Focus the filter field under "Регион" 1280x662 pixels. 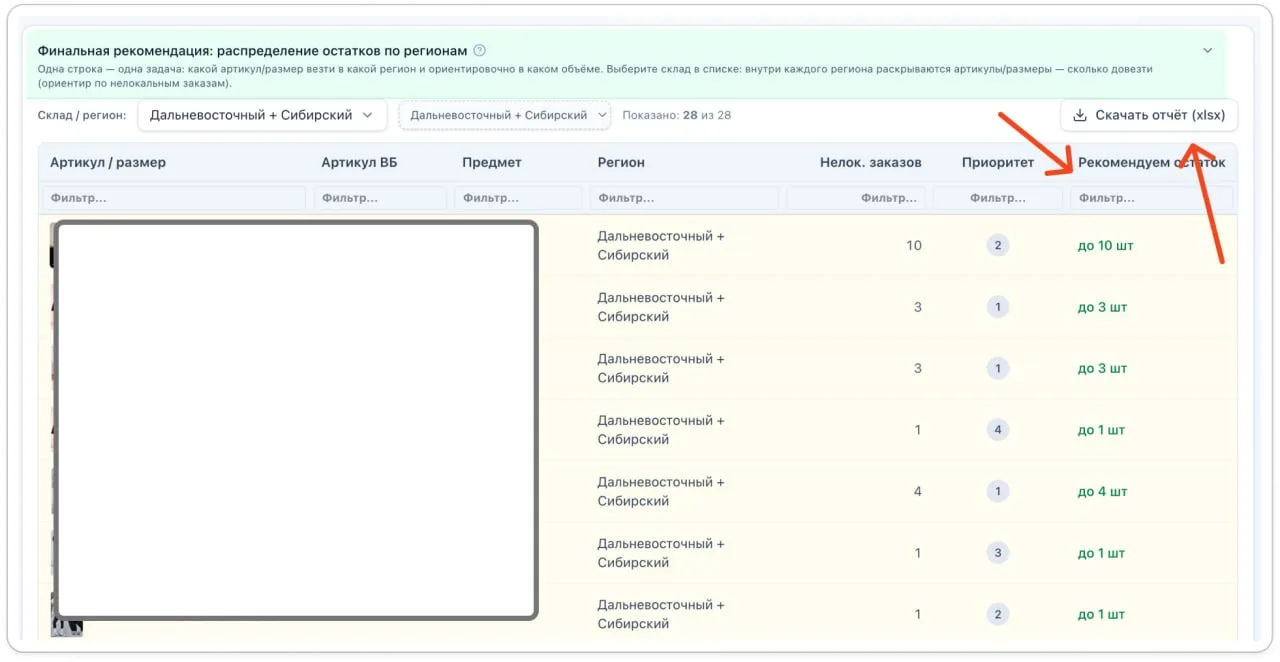click(684, 198)
